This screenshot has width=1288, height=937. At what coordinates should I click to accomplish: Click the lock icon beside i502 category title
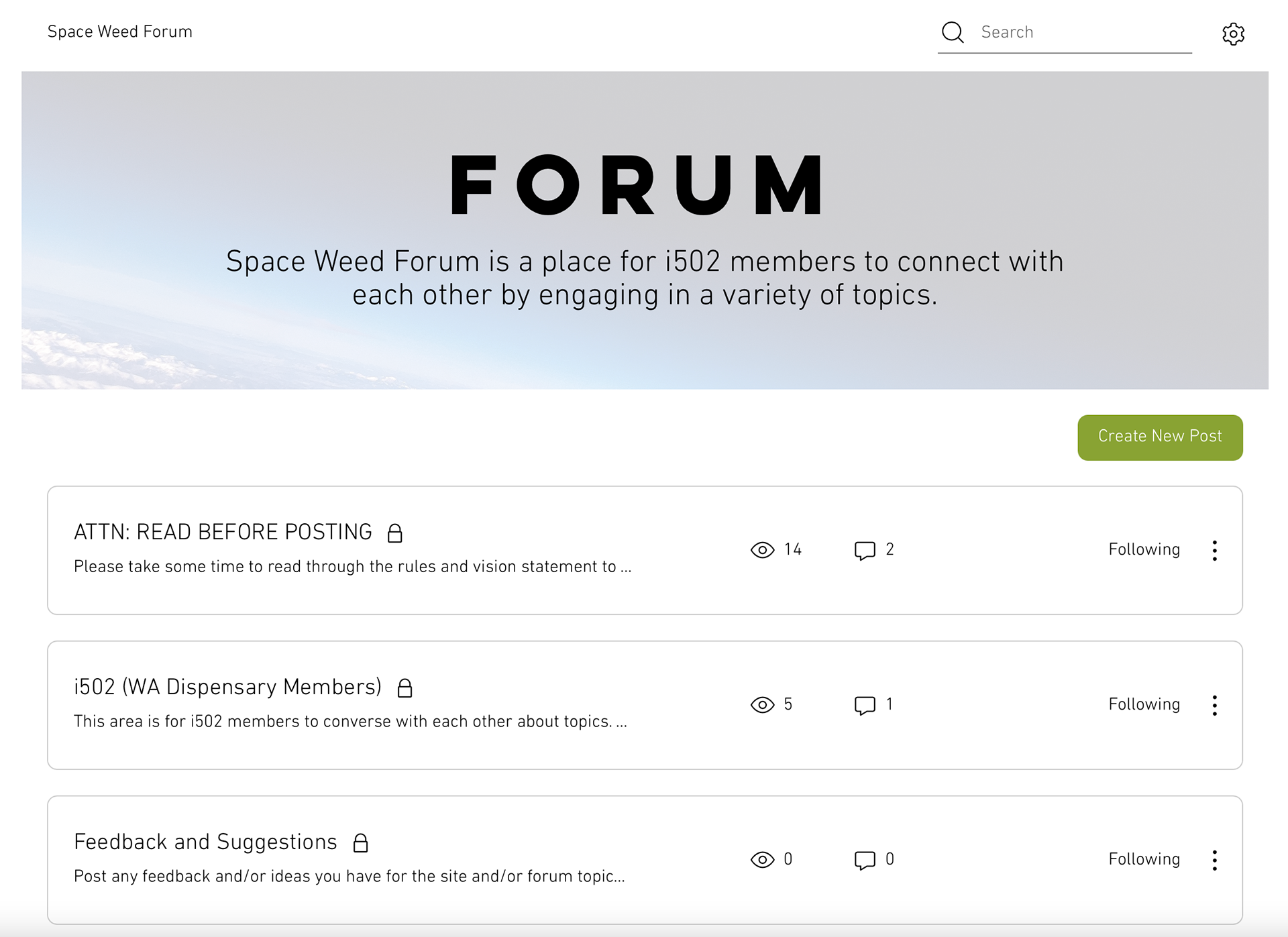coord(405,688)
